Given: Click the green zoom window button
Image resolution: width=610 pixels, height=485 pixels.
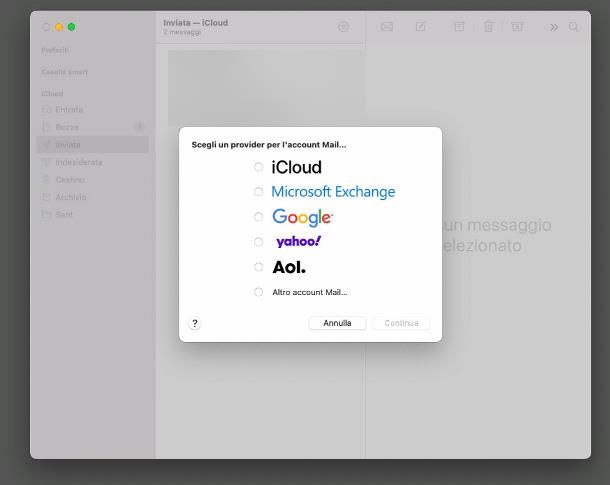Looking at the screenshot, I should pyautogui.click(x=72, y=27).
